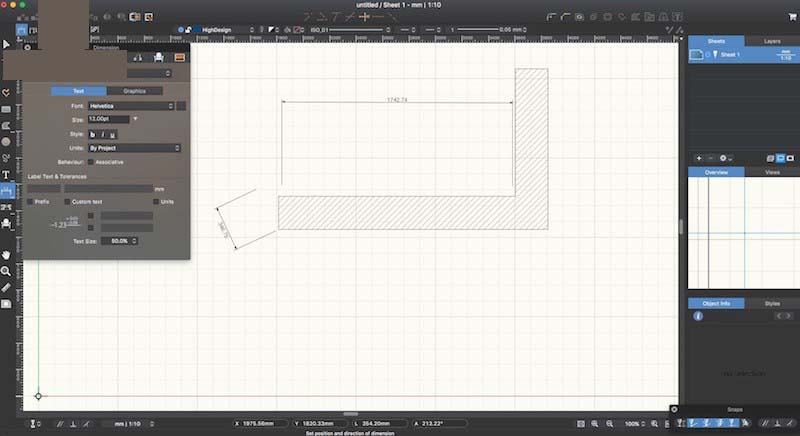Adjust the Text Size 50.0% stepper

(134, 241)
